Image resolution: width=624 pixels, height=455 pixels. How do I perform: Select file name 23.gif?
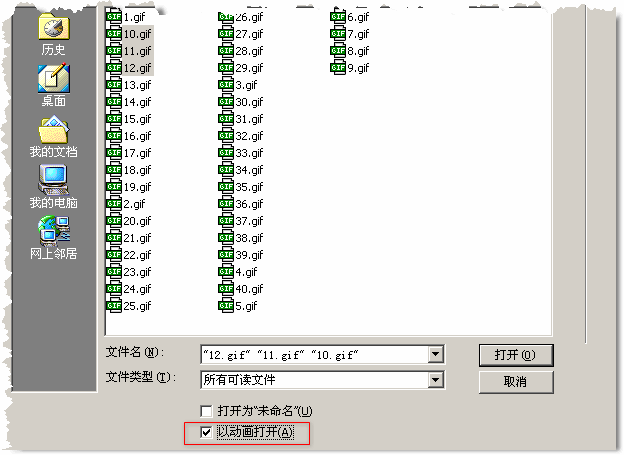point(137,272)
